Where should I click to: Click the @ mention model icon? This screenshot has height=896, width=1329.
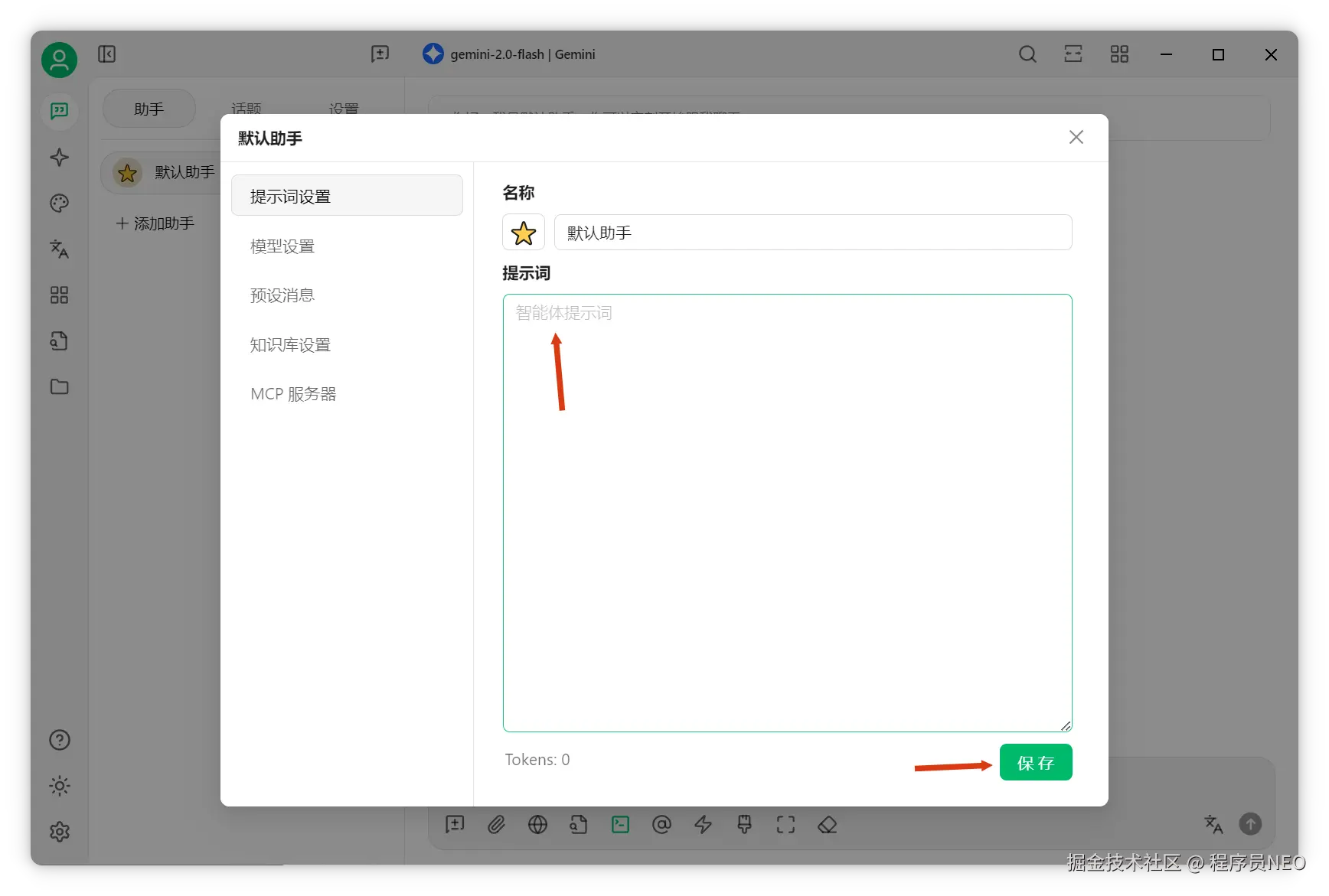click(x=661, y=824)
